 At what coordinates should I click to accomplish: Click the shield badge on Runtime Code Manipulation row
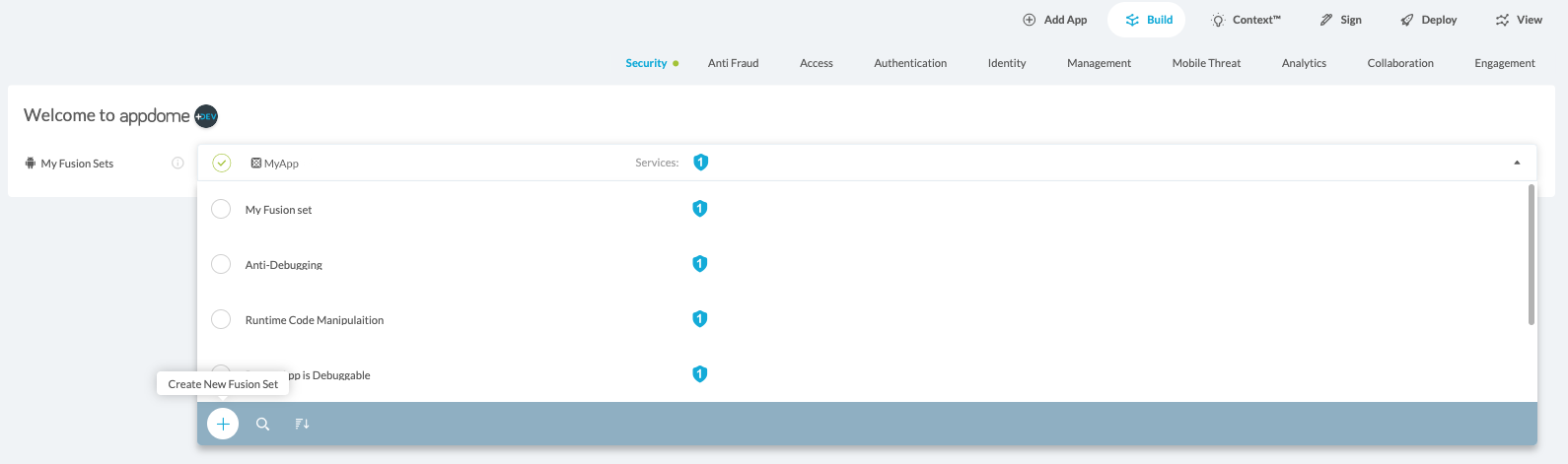pos(699,319)
